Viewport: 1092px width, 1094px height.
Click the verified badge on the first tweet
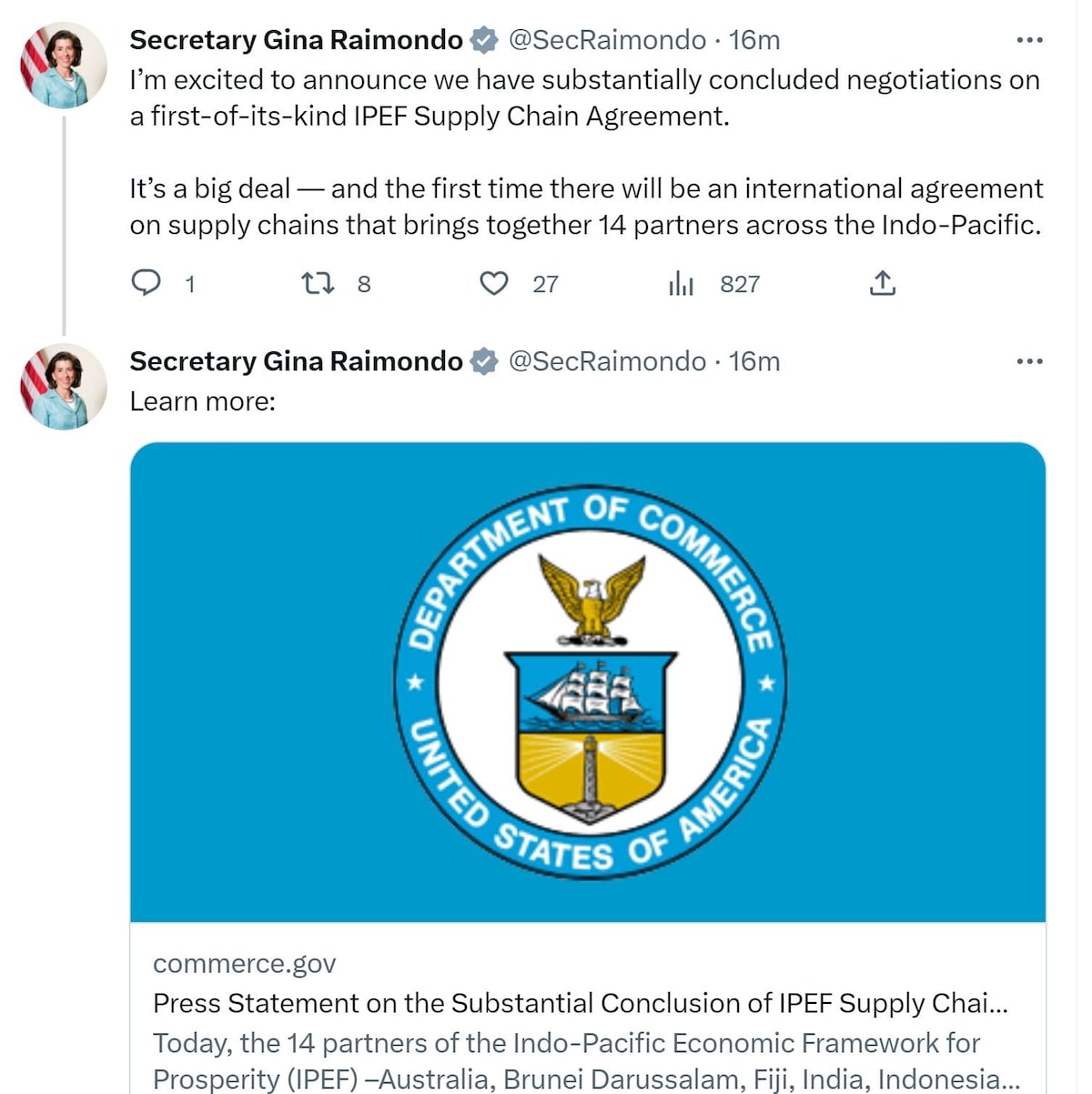click(484, 40)
